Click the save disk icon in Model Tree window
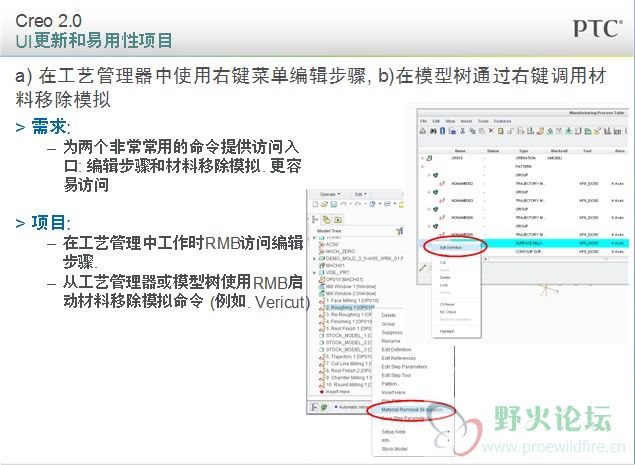Screen dimensions: 635x465 point(333,204)
